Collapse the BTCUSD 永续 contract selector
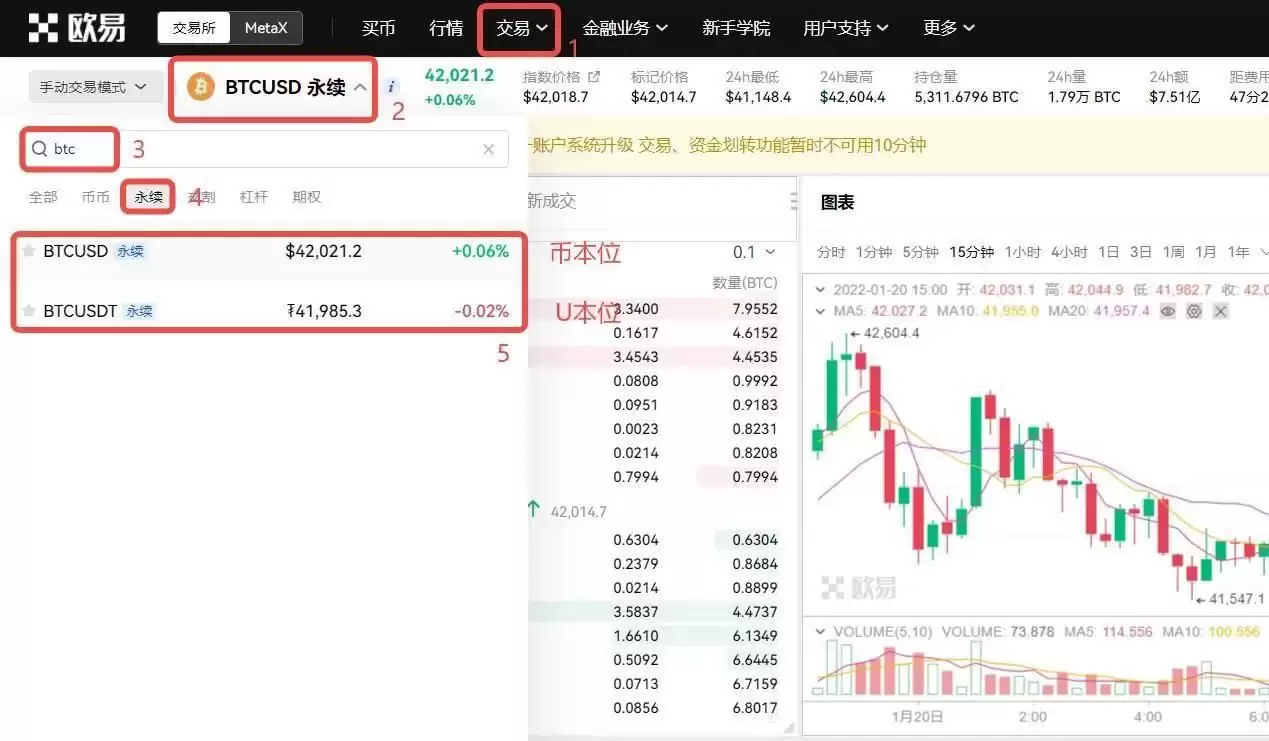 (360, 87)
